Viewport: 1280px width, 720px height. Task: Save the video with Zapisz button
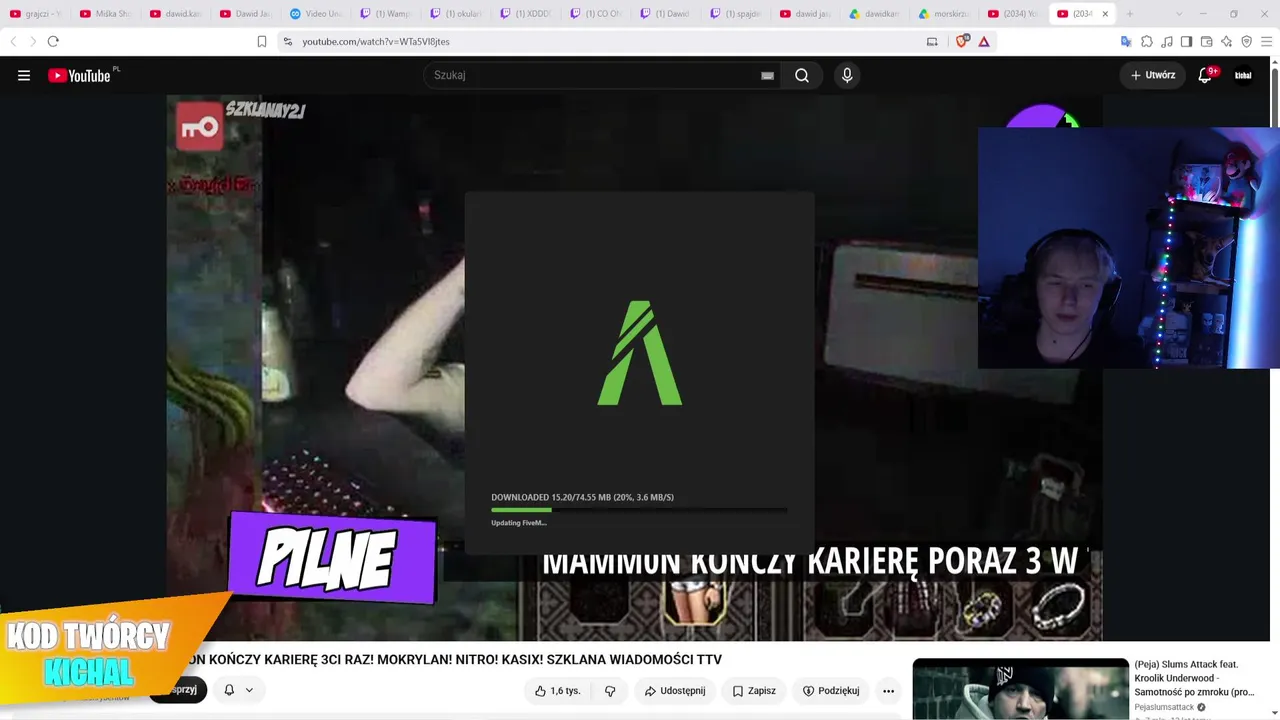[x=754, y=690]
